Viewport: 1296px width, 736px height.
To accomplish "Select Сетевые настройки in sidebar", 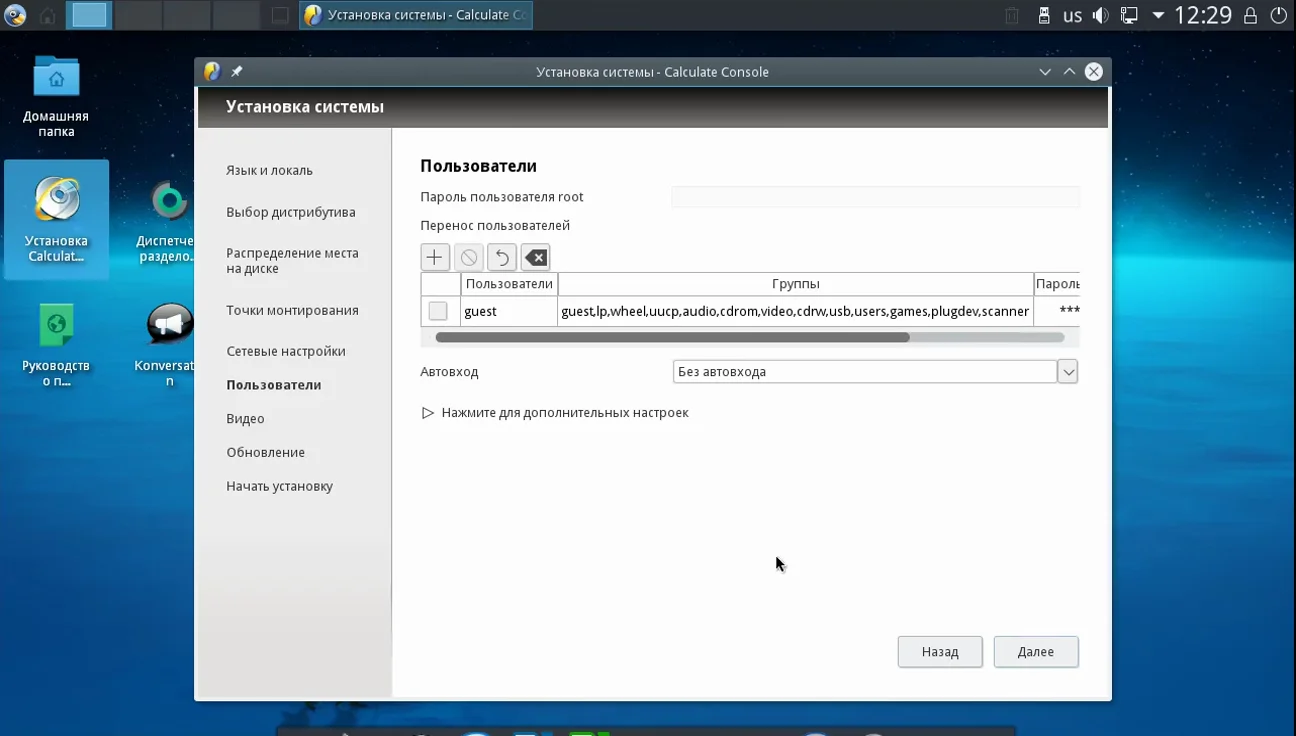I will (286, 351).
